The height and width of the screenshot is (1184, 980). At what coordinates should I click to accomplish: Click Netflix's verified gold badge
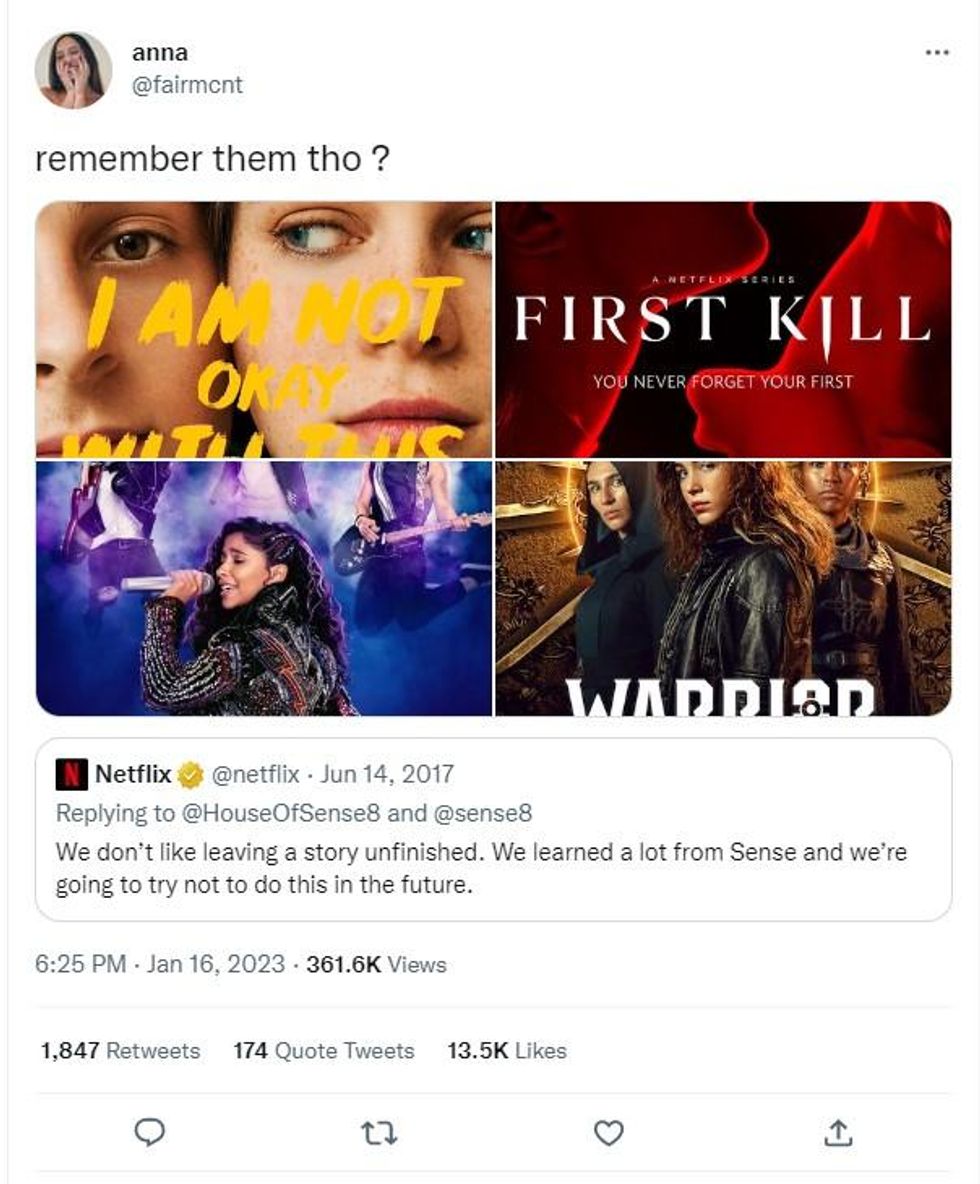pyautogui.click(x=190, y=774)
